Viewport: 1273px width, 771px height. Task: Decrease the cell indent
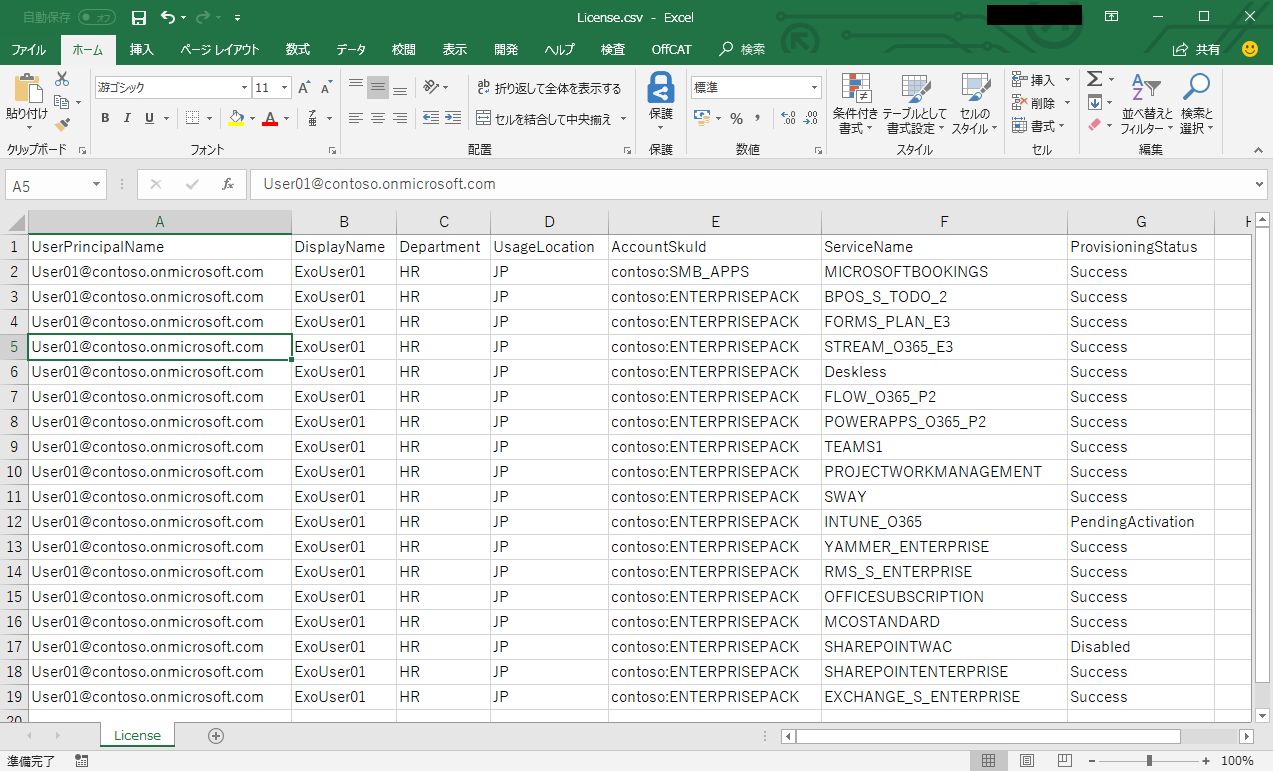430,118
